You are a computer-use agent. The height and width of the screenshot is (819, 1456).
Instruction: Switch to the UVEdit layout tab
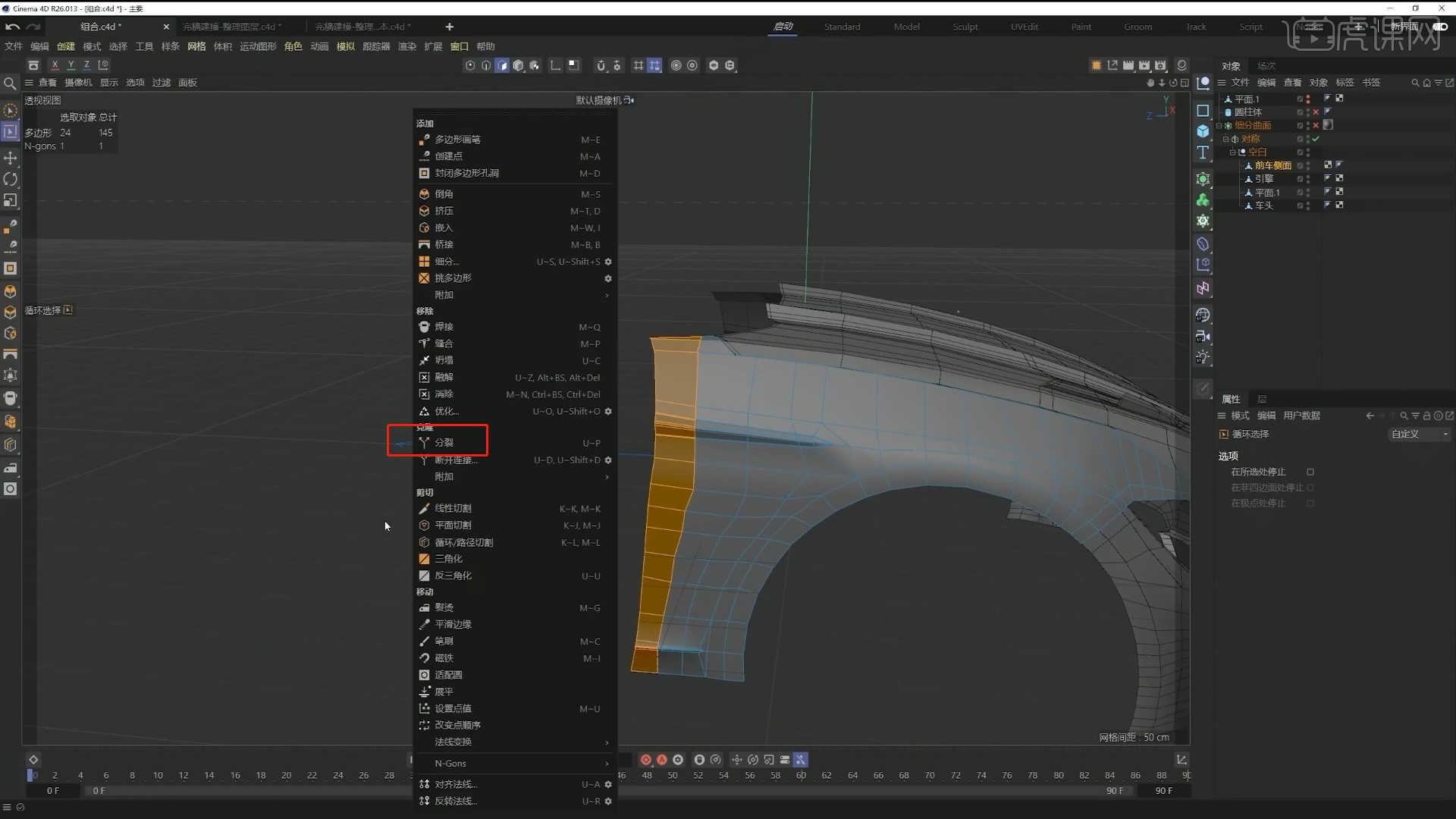point(1025,27)
